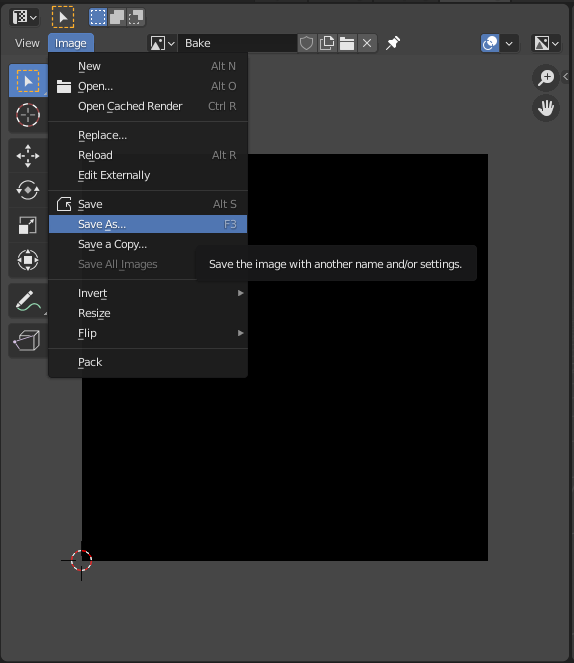
Task: Click the pan hand icon
Action: 546,108
